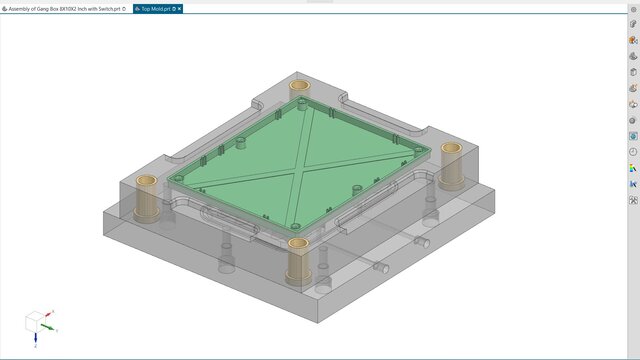Open the resource bar settings gear

tap(633, 10)
